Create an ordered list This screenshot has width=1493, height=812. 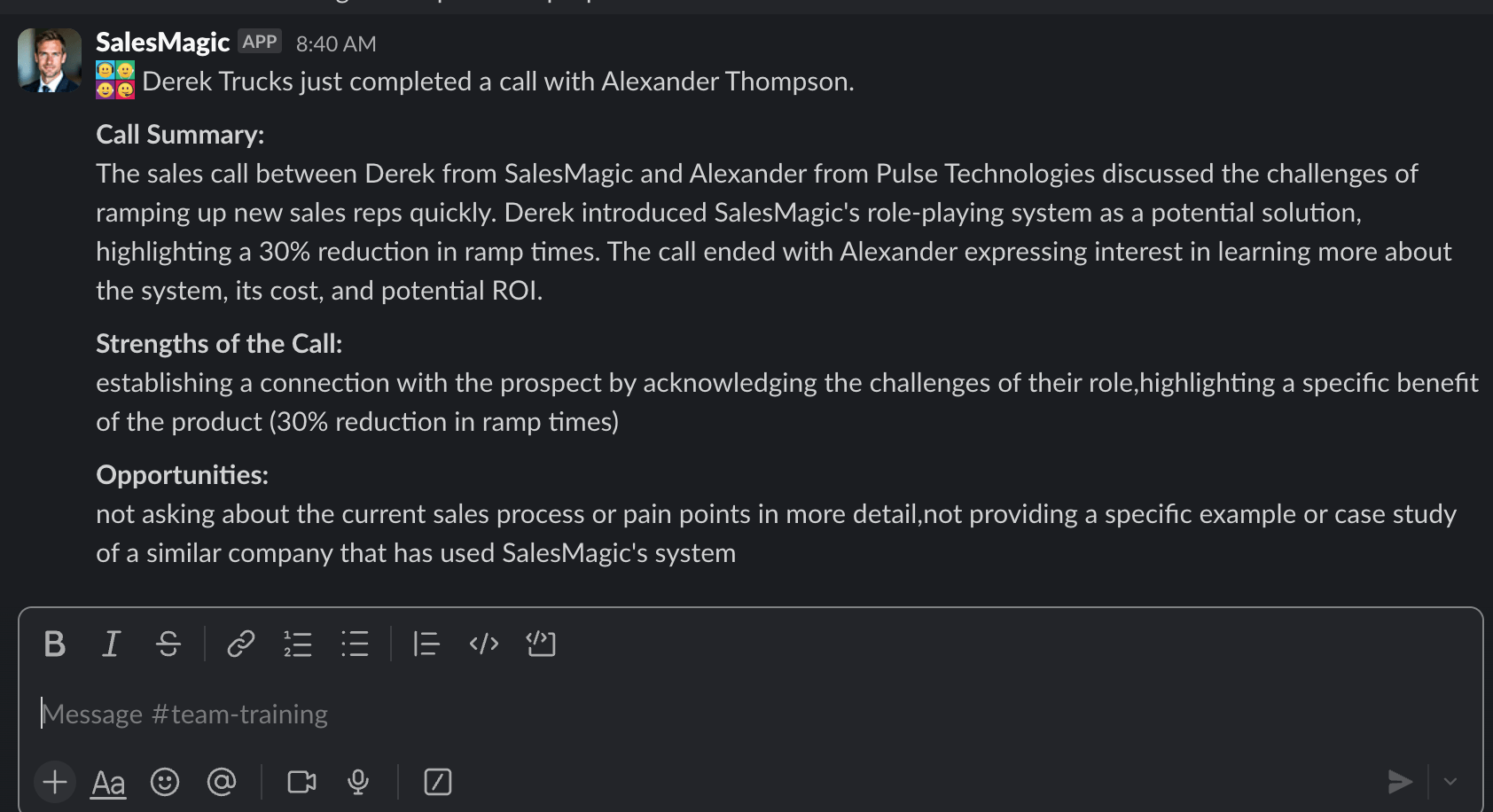(x=298, y=644)
